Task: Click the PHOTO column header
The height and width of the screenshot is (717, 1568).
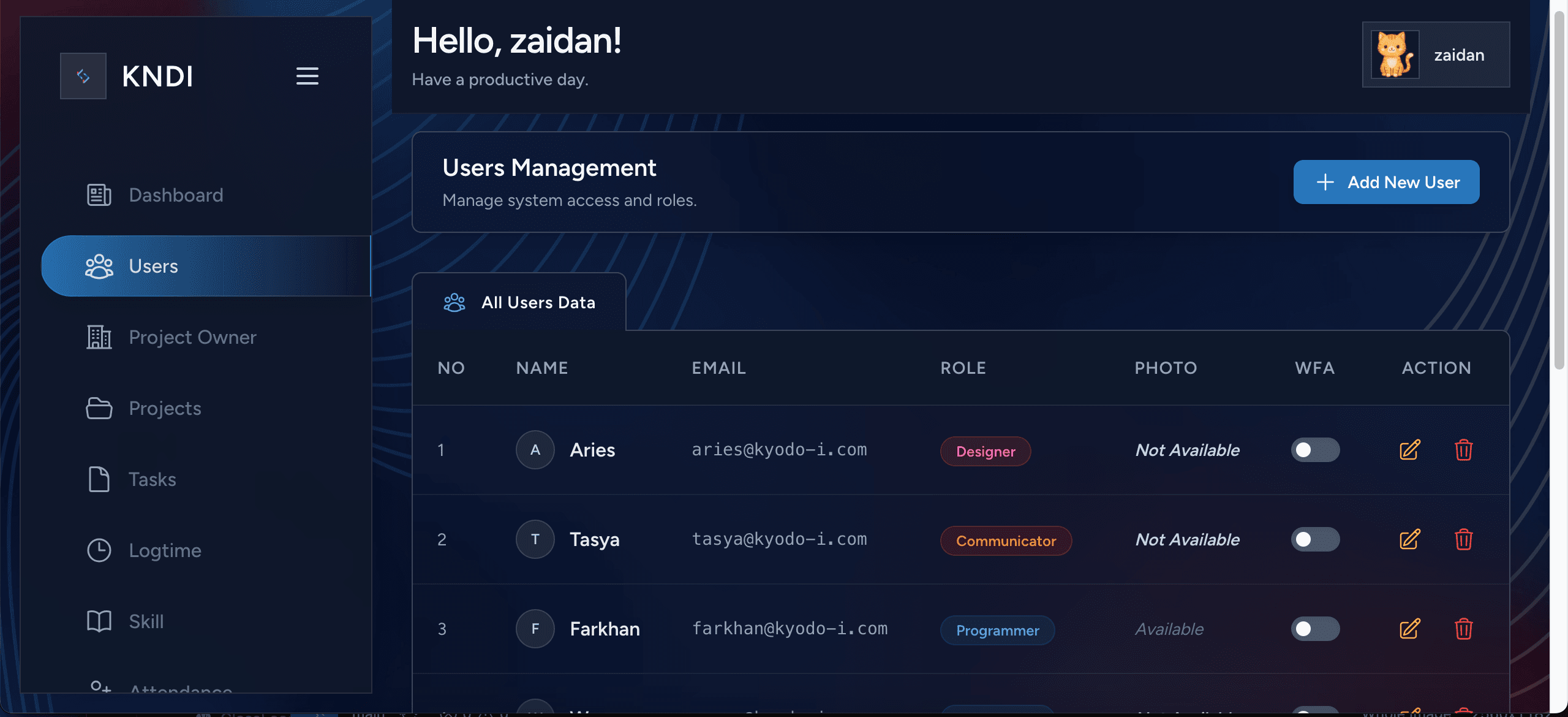Action: pos(1166,368)
